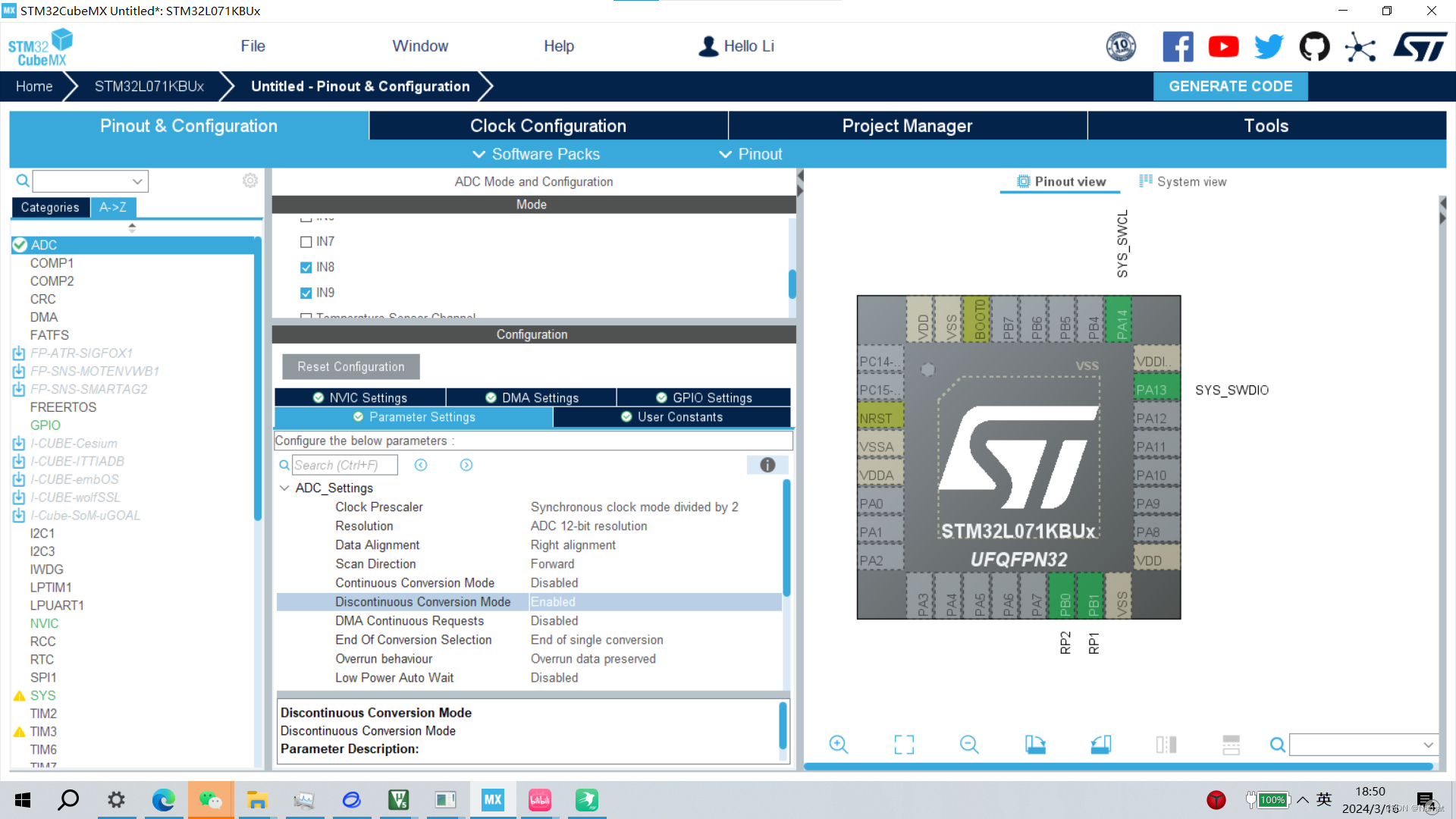Click the peripheral search magnifier icon
Screen dimensions: 1456x819
pyautogui.click(x=23, y=180)
